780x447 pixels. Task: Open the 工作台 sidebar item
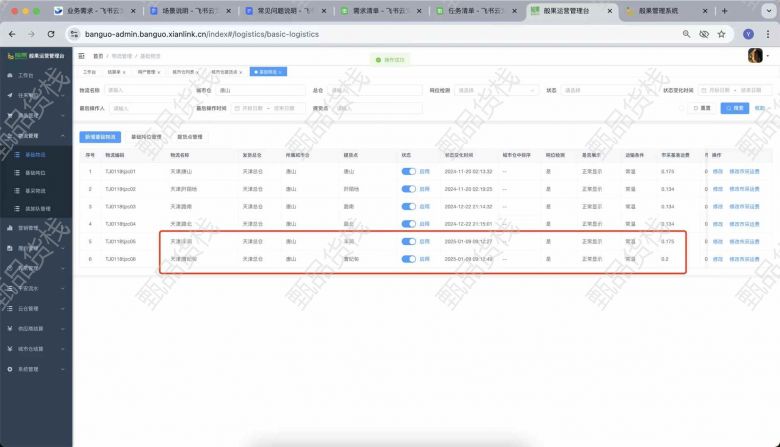point(26,75)
